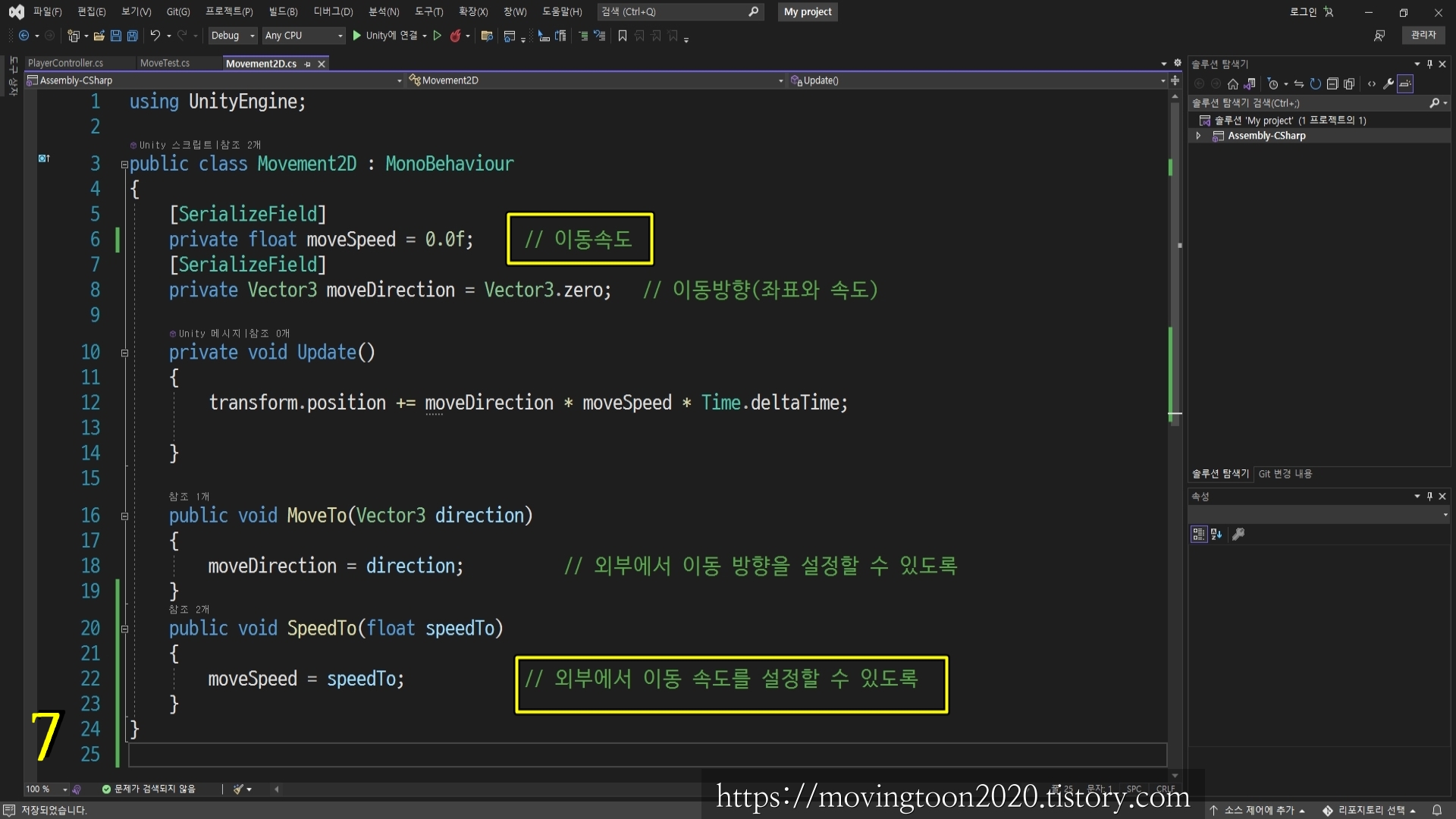Click the save file icon
Viewport: 1456px width, 819px height.
(115, 36)
